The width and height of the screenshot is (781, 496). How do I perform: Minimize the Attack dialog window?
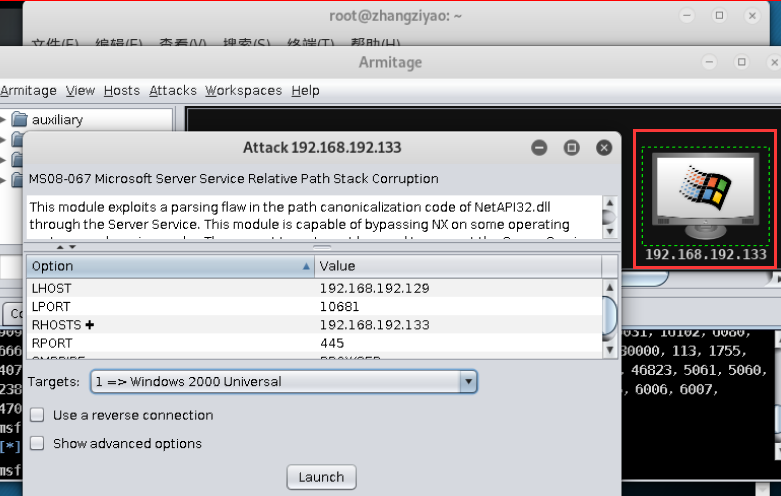tap(539, 147)
